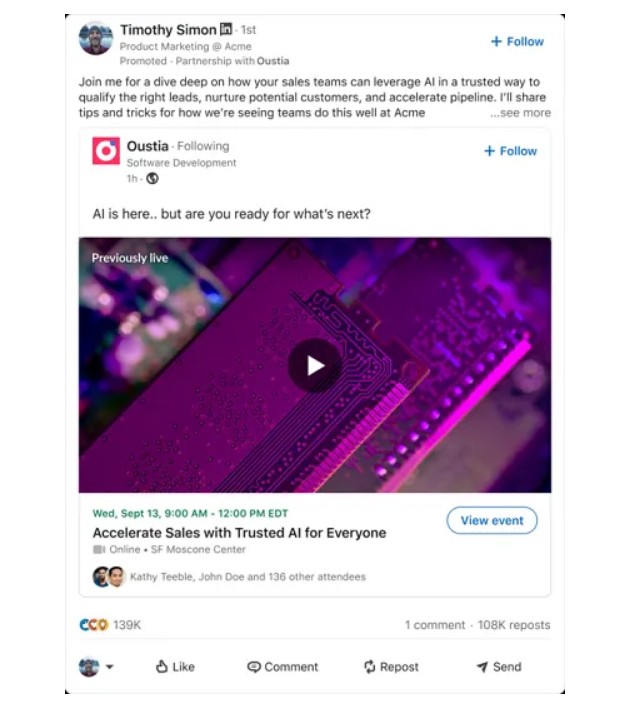Click the reaction emoji icons
The height and width of the screenshot is (716, 619).
(93, 625)
